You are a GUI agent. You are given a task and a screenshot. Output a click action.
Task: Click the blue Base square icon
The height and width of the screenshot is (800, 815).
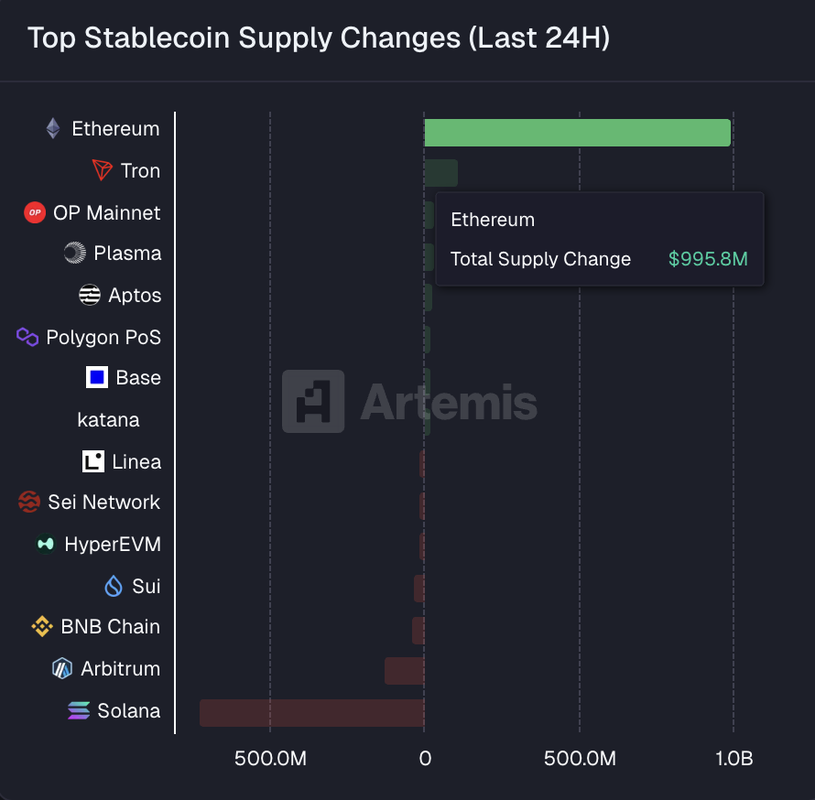97,378
